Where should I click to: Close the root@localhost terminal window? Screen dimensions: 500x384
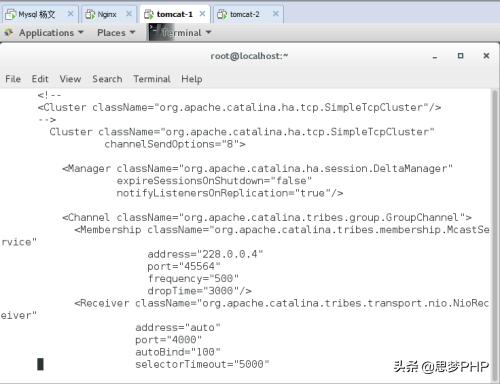[486, 56]
